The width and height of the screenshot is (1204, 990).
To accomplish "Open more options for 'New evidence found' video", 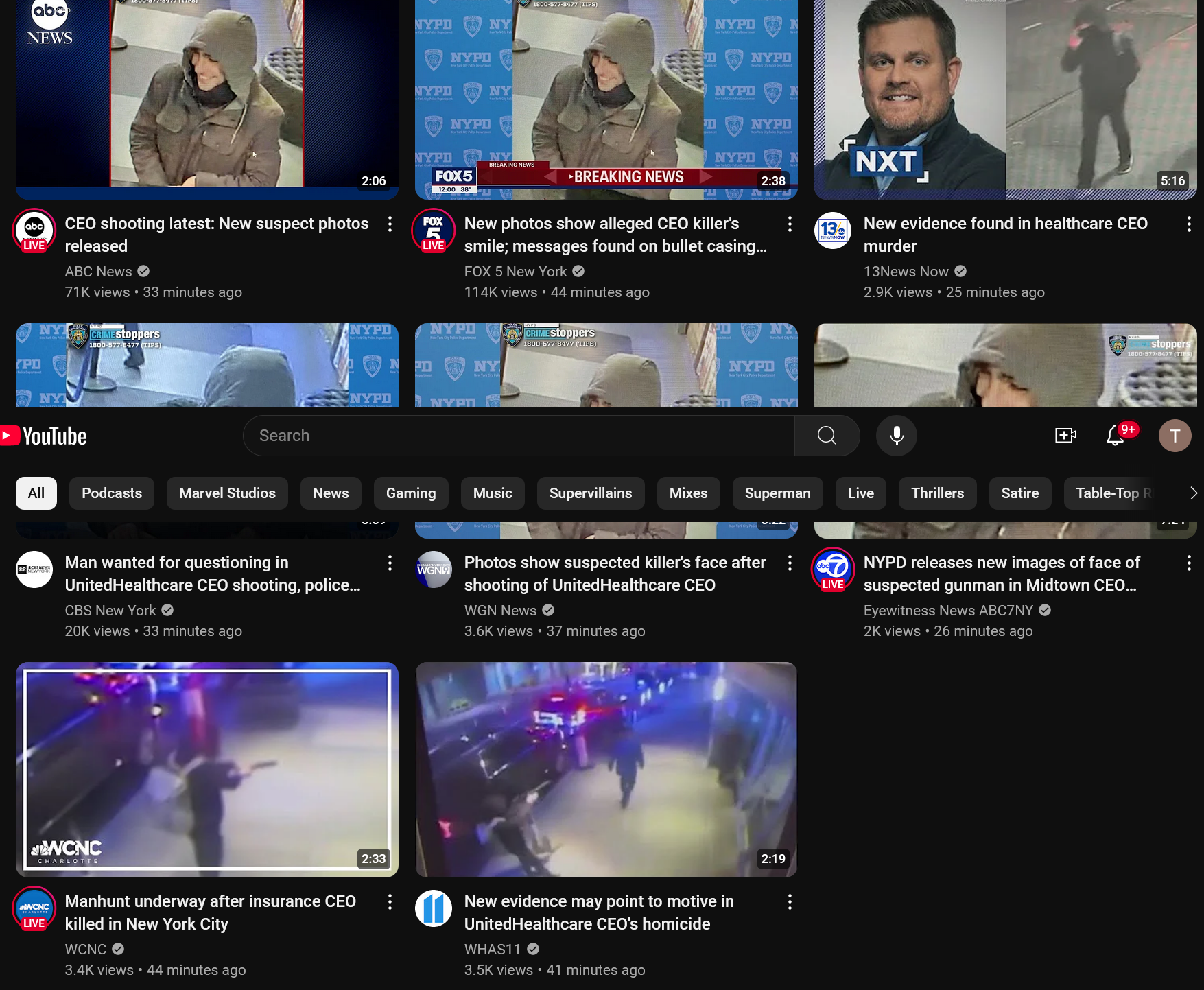I will pos(1189,224).
